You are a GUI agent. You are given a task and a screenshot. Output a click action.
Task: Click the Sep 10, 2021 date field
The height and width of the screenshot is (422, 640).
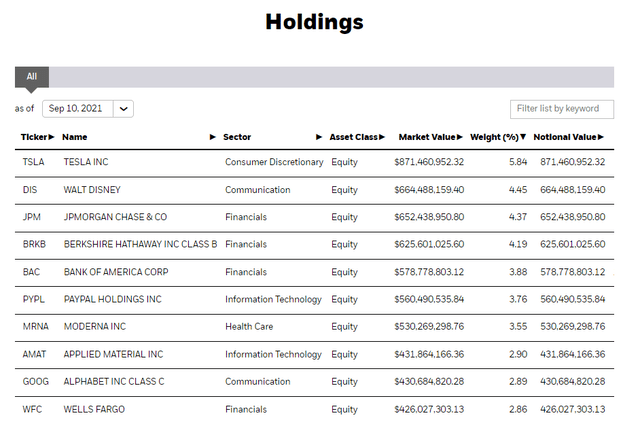78,109
